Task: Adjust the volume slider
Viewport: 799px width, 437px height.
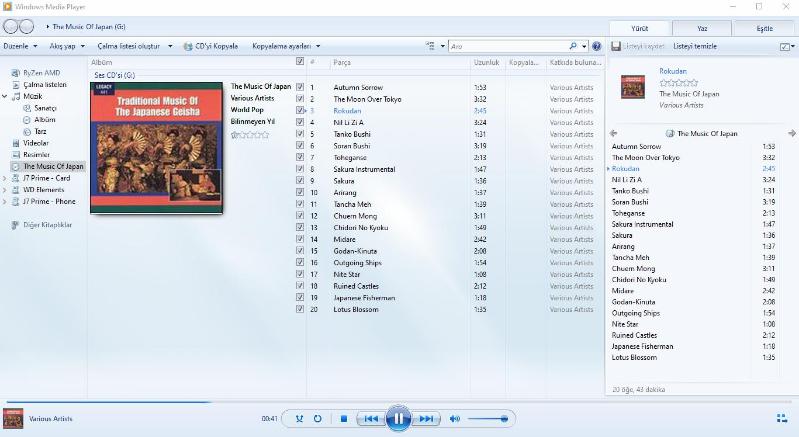Action: 487,419
